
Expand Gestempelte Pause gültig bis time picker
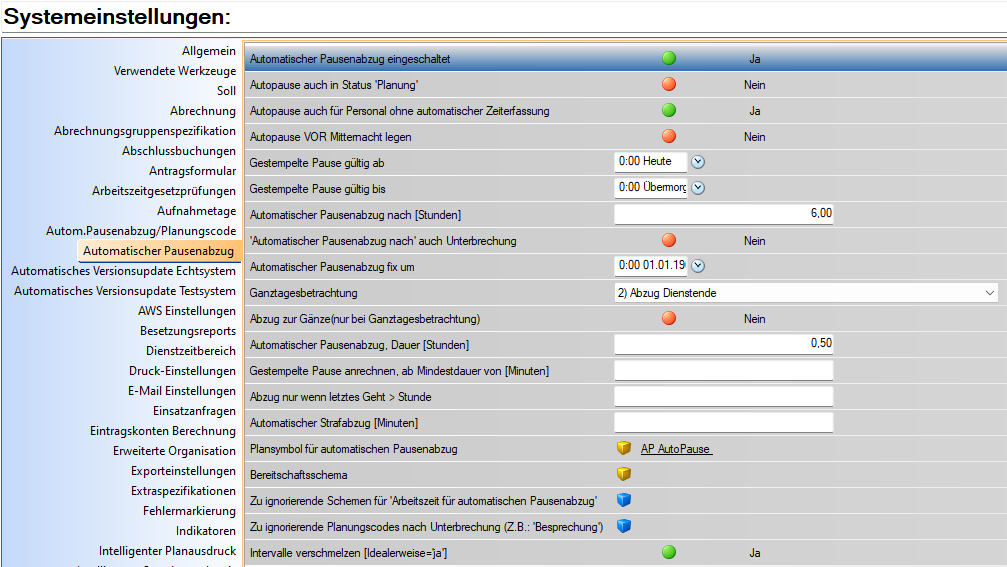tap(699, 188)
